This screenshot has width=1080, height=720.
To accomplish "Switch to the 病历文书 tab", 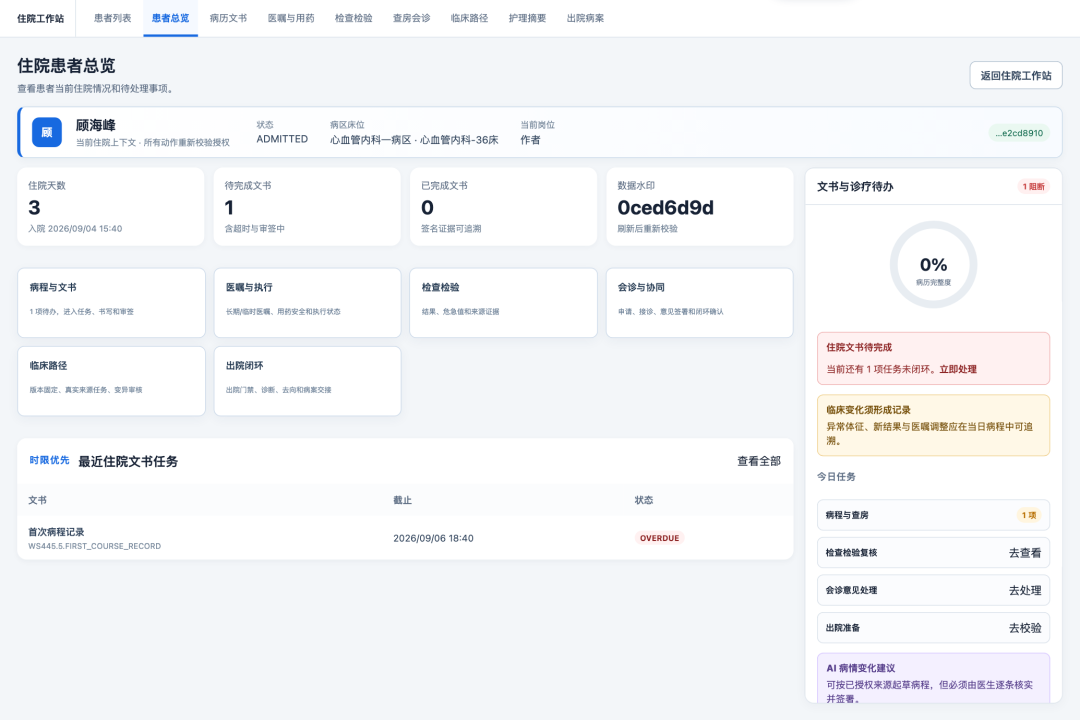I will [x=228, y=18].
